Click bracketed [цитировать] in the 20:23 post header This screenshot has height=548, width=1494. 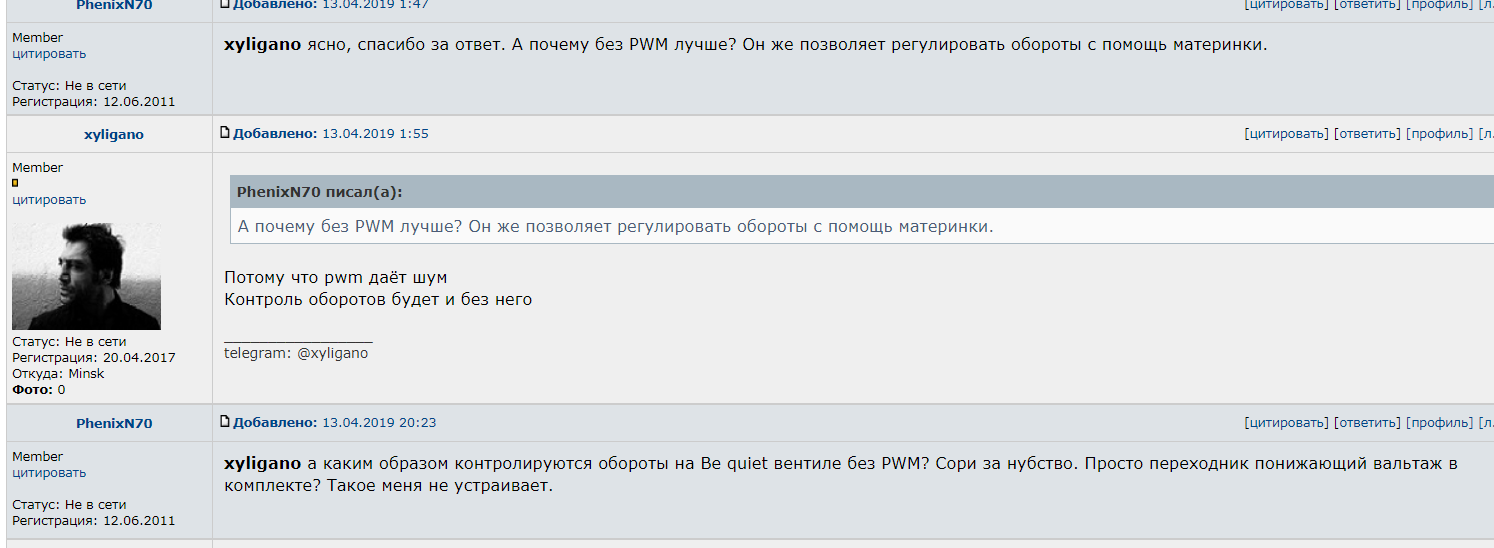(1286, 423)
